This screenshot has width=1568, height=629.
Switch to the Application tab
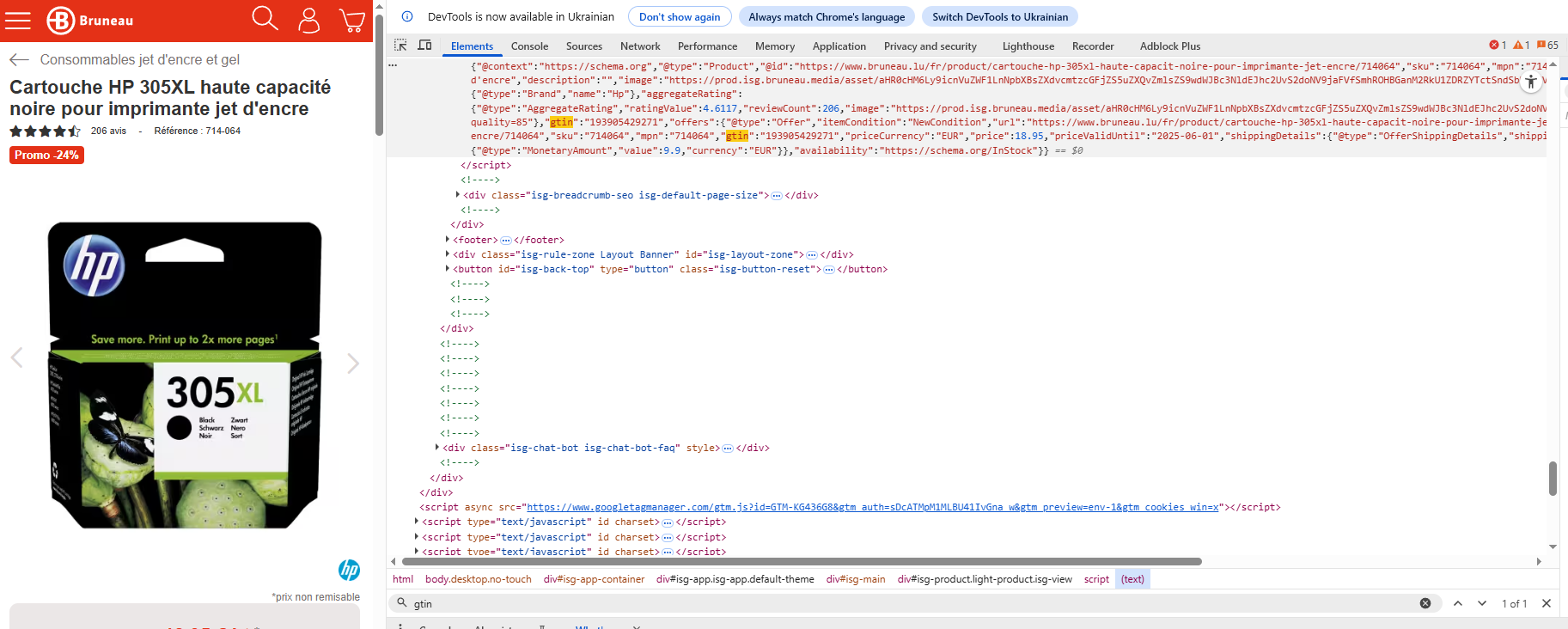pyautogui.click(x=839, y=46)
